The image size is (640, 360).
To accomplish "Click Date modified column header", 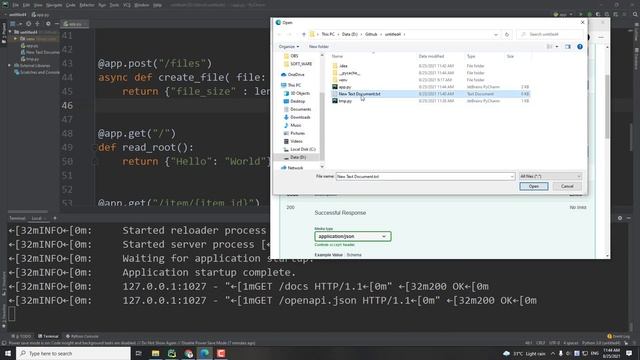I will tap(431, 56).
